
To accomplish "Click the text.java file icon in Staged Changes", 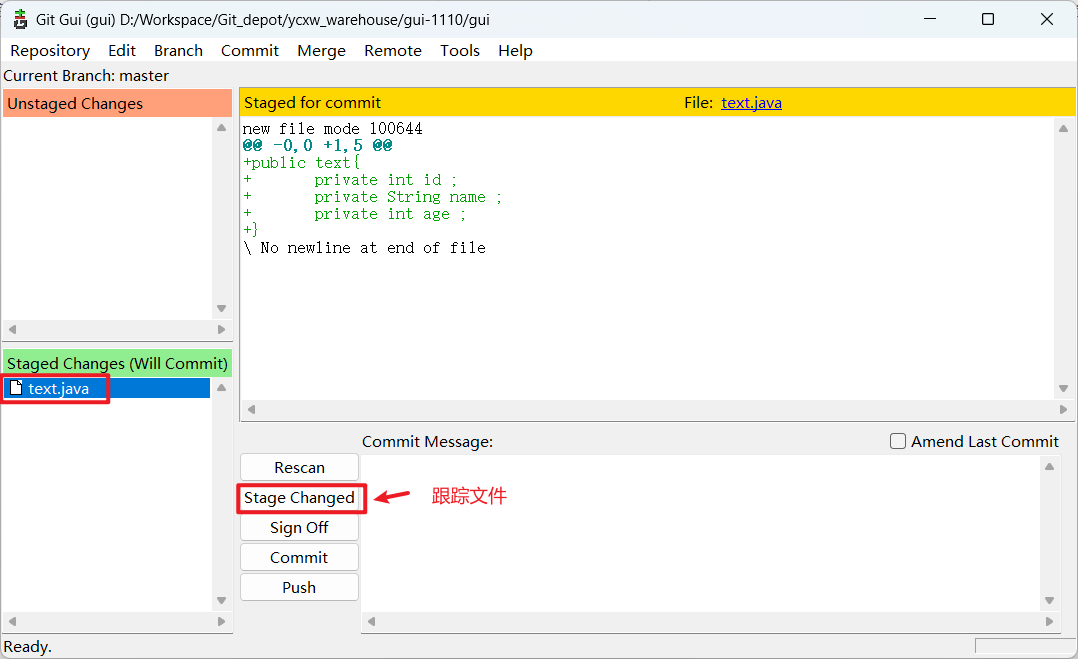I will click(x=14, y=388).
